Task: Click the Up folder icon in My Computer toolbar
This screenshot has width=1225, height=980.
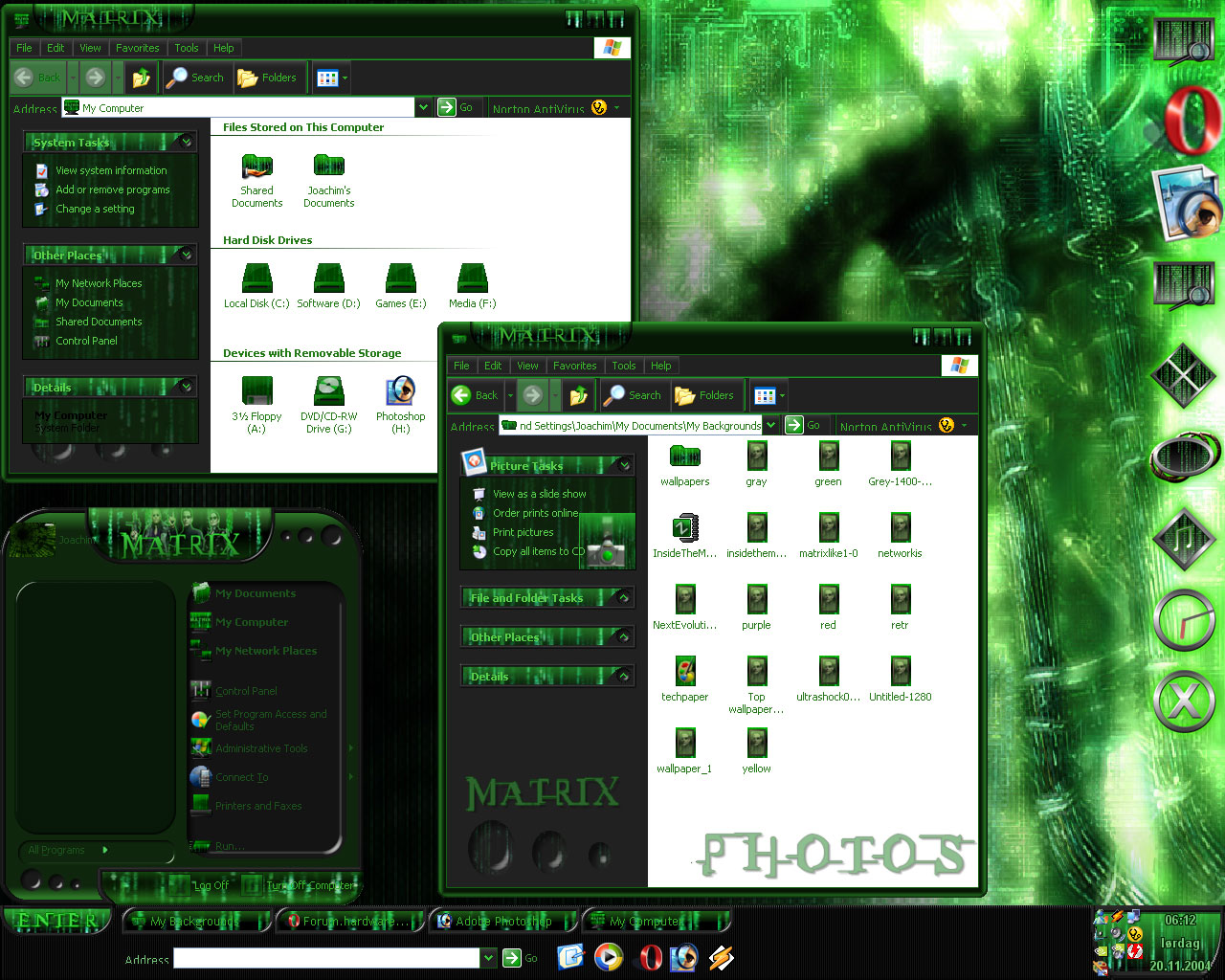Action: pos(142,78)
